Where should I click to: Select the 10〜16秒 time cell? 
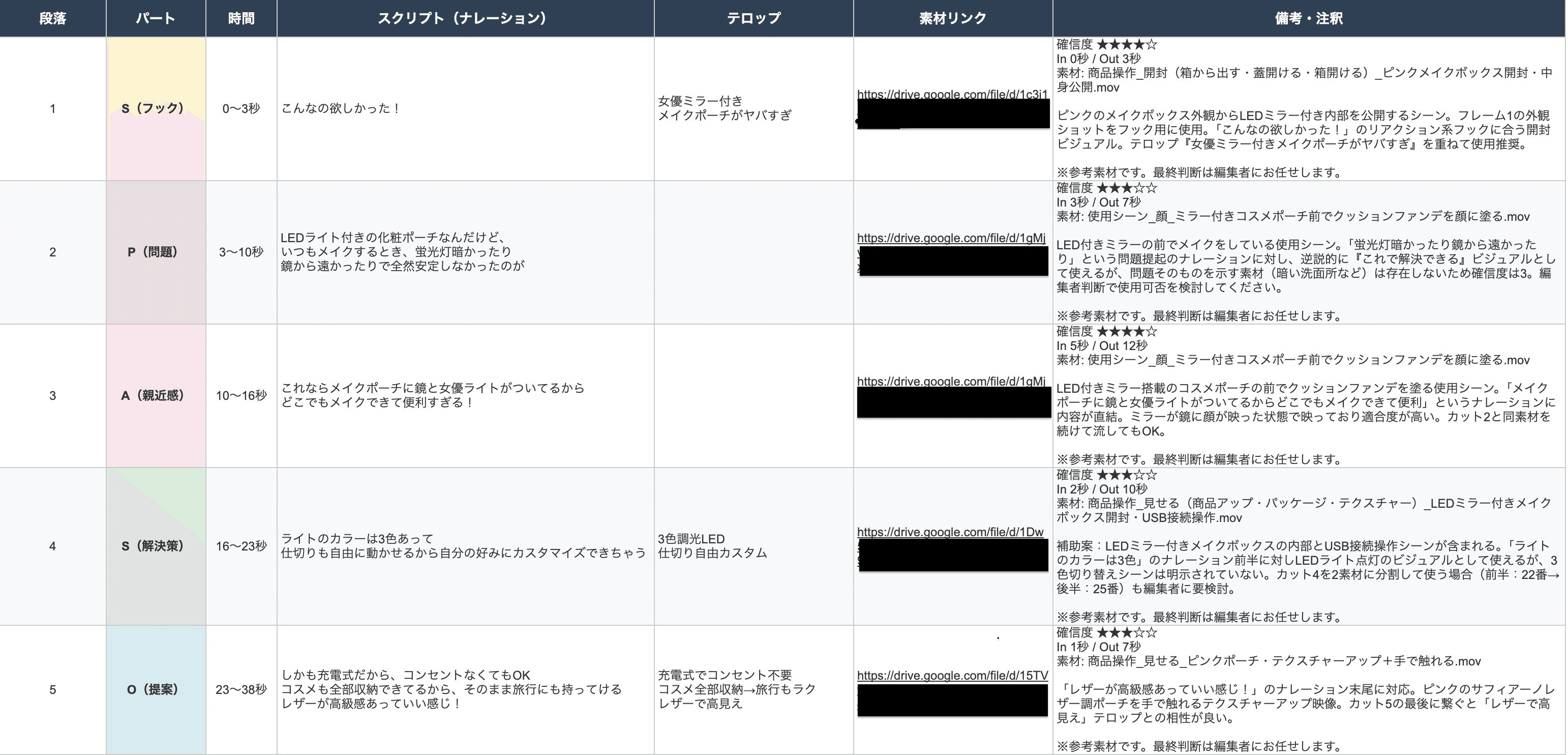241,396
